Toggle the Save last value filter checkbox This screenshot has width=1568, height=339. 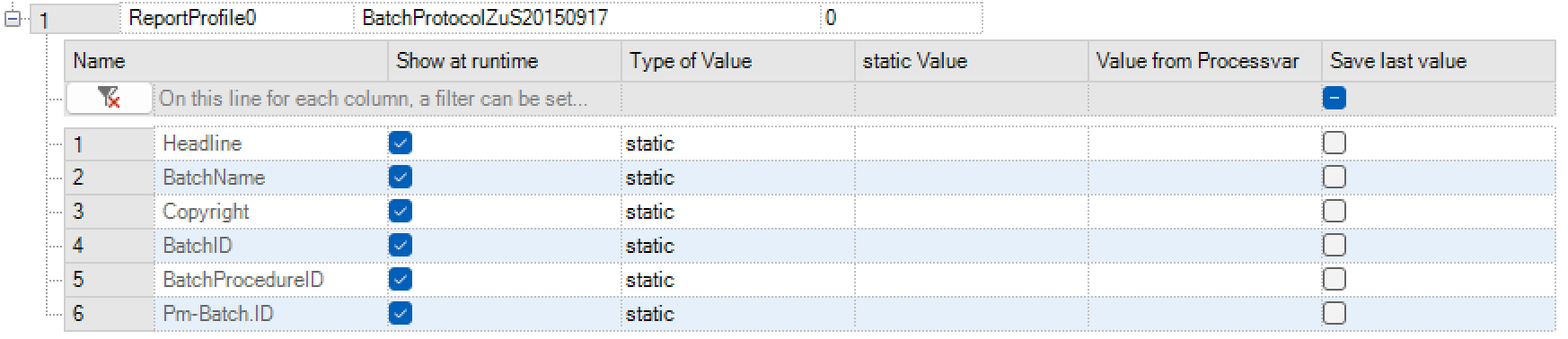pos(1335,98)
